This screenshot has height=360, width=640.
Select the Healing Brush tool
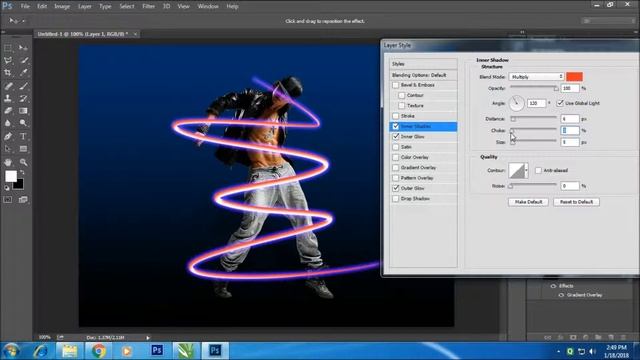pos(8,86)
